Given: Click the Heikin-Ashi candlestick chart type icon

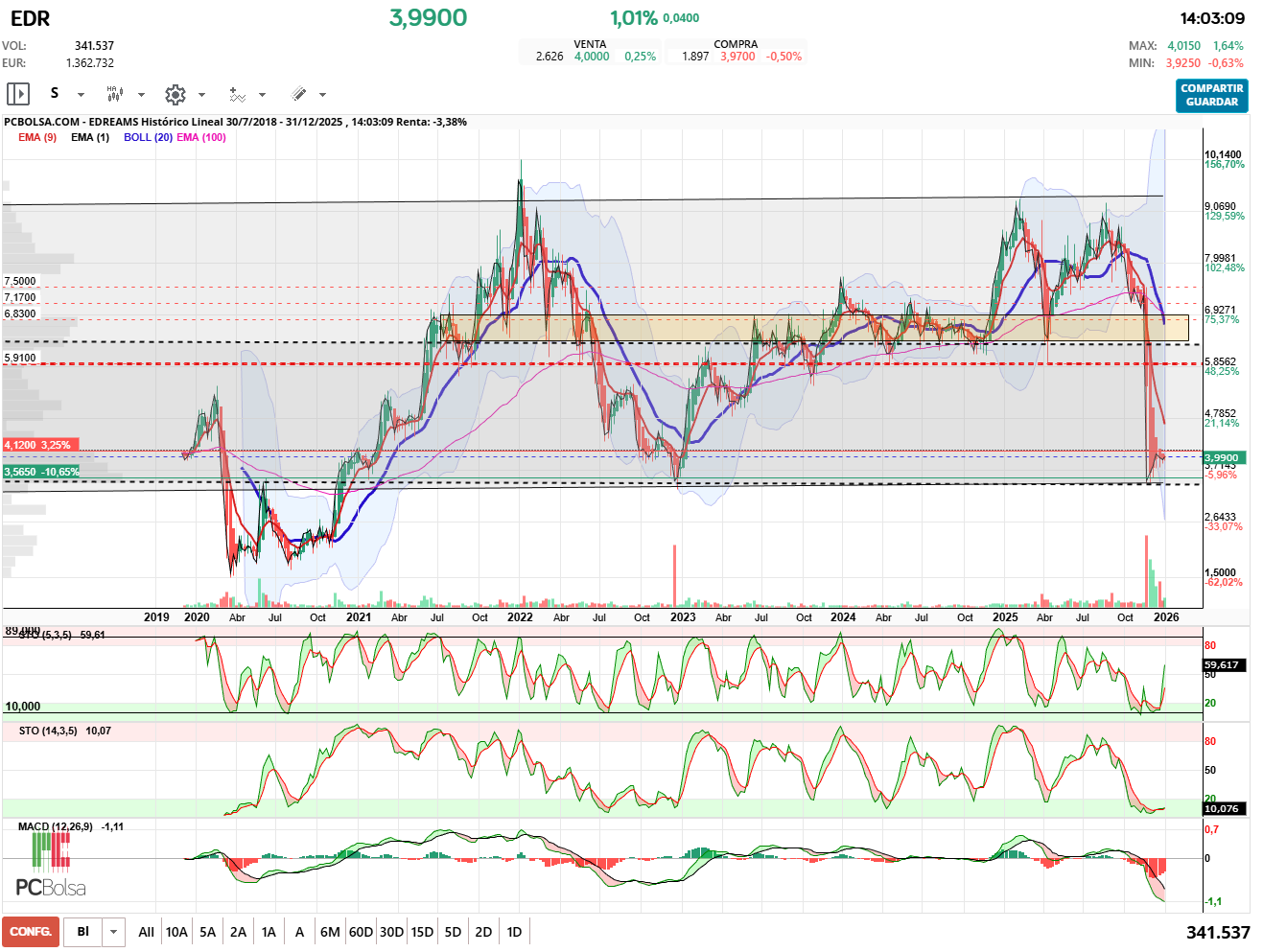Looking at the screenshot, I should point(115,94).
